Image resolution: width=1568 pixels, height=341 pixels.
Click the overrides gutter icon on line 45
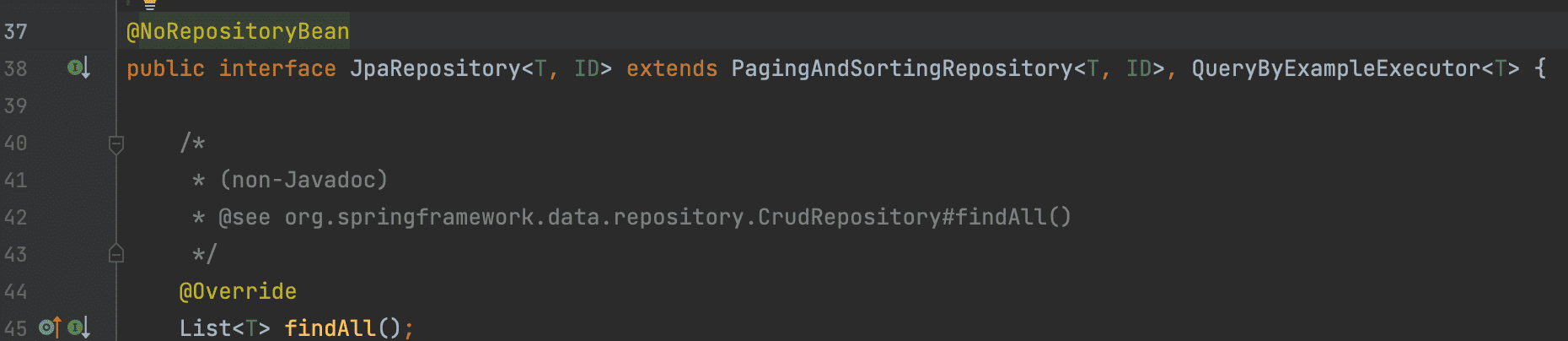51,327
